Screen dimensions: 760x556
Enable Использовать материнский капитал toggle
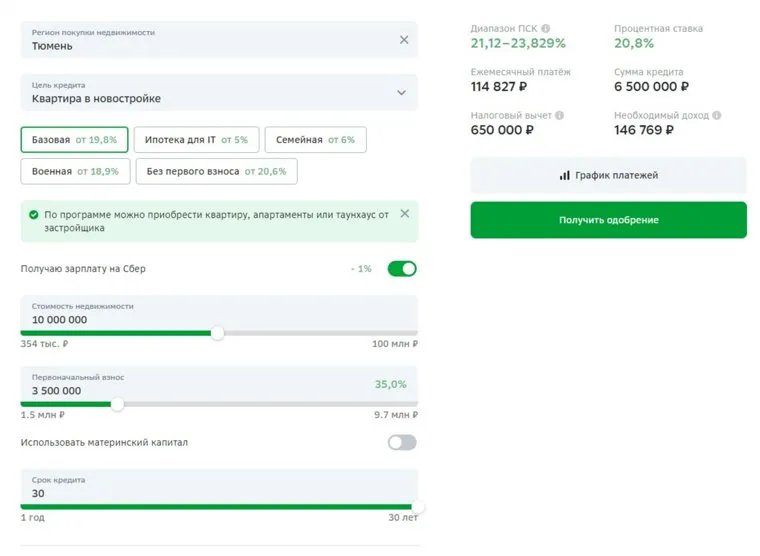click(x=402, y=442)
